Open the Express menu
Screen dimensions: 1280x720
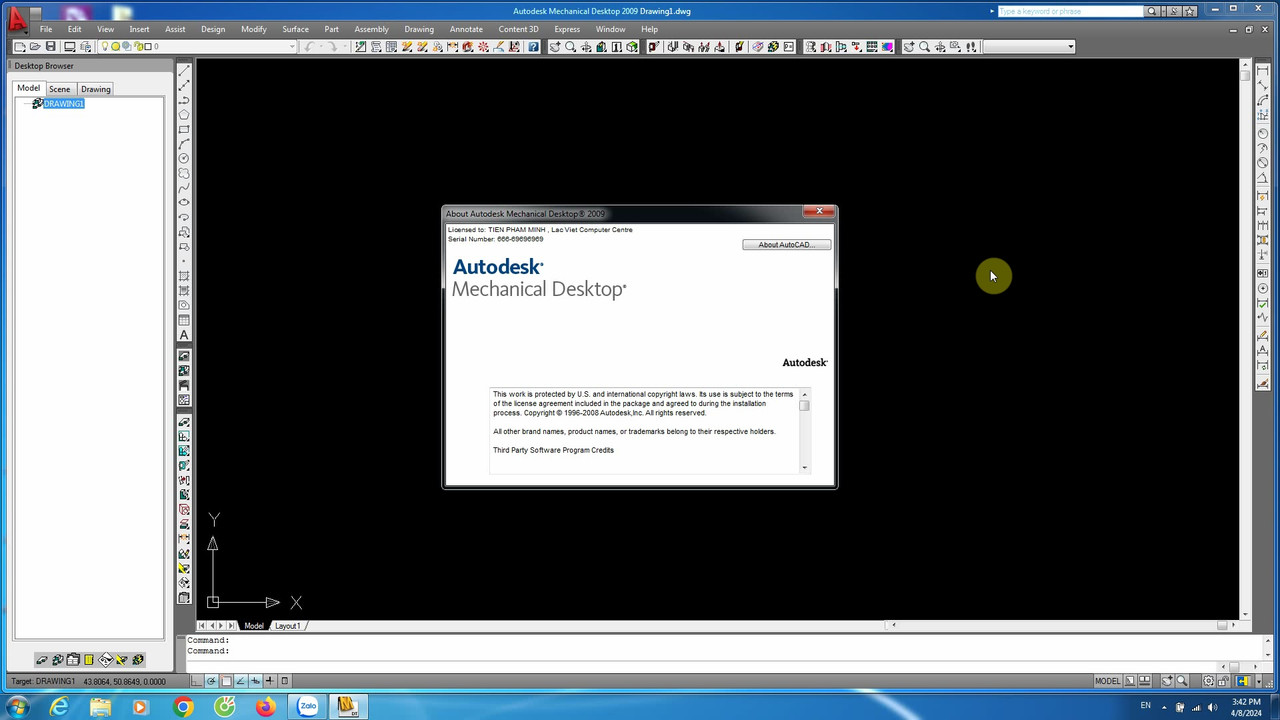[x=567, y=29]
